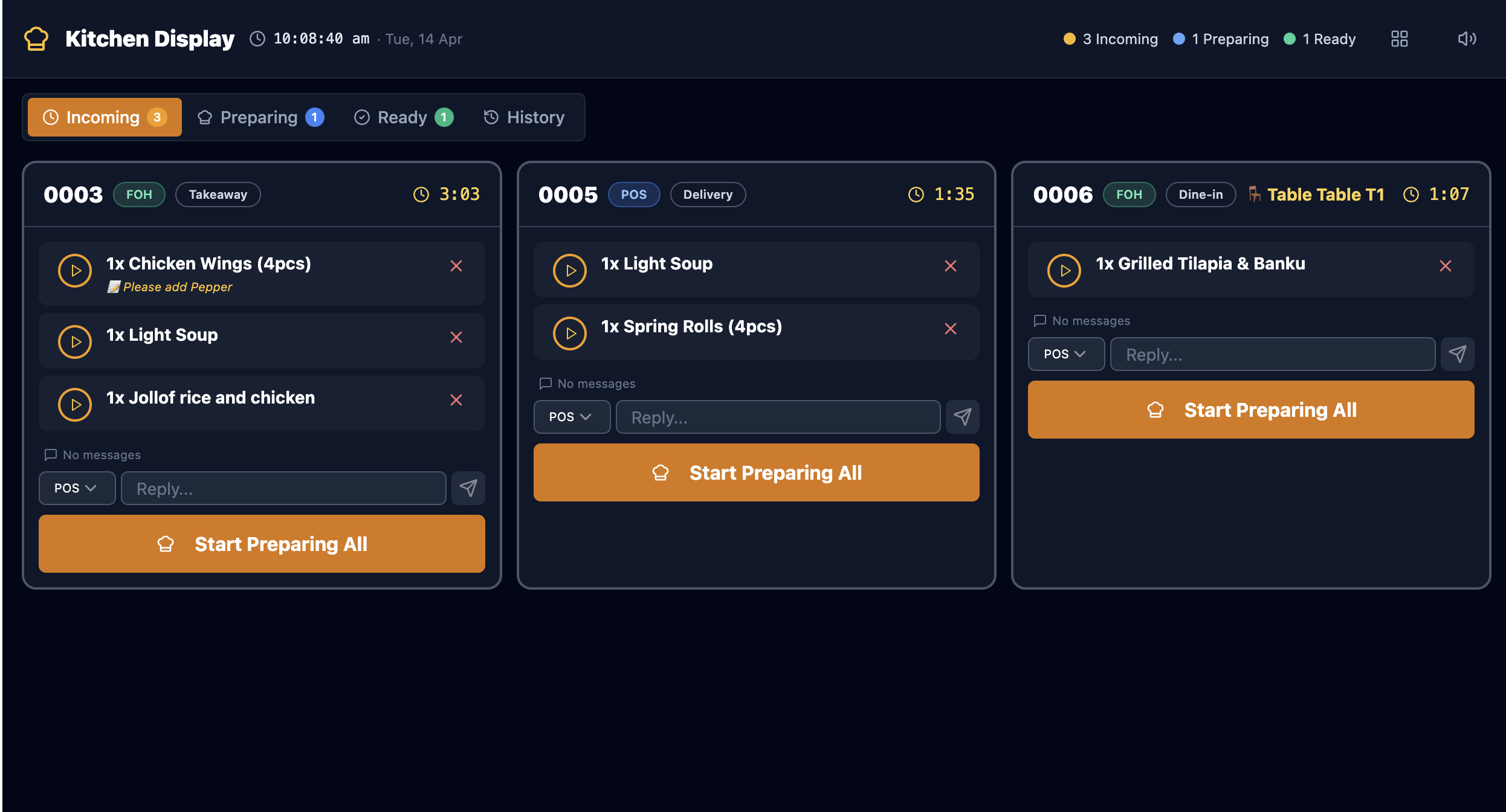The width and height of the screenshot is (1506, 812).
Task: Switch to the Incoming tab
Action: (x=105, y=117)
